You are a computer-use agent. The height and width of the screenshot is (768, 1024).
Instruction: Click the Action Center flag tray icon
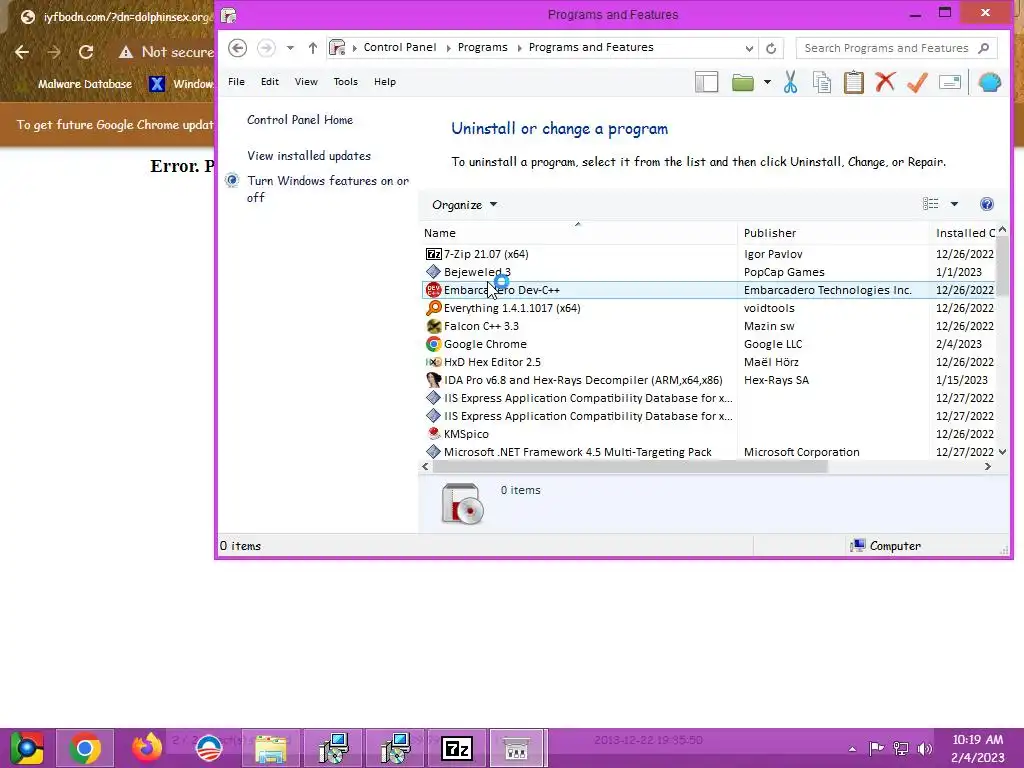876,748
